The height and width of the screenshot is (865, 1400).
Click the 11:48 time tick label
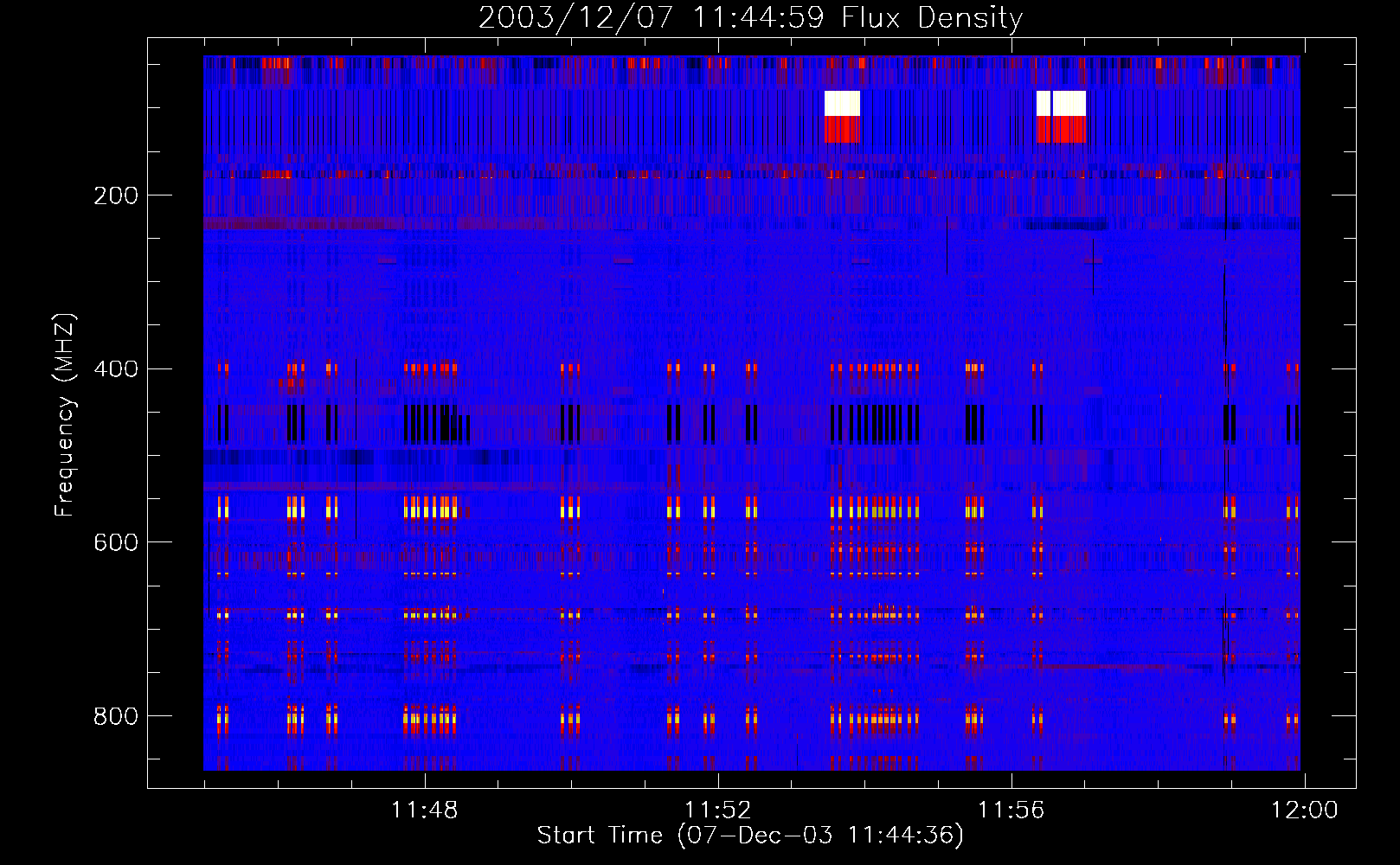click(424, 811)
